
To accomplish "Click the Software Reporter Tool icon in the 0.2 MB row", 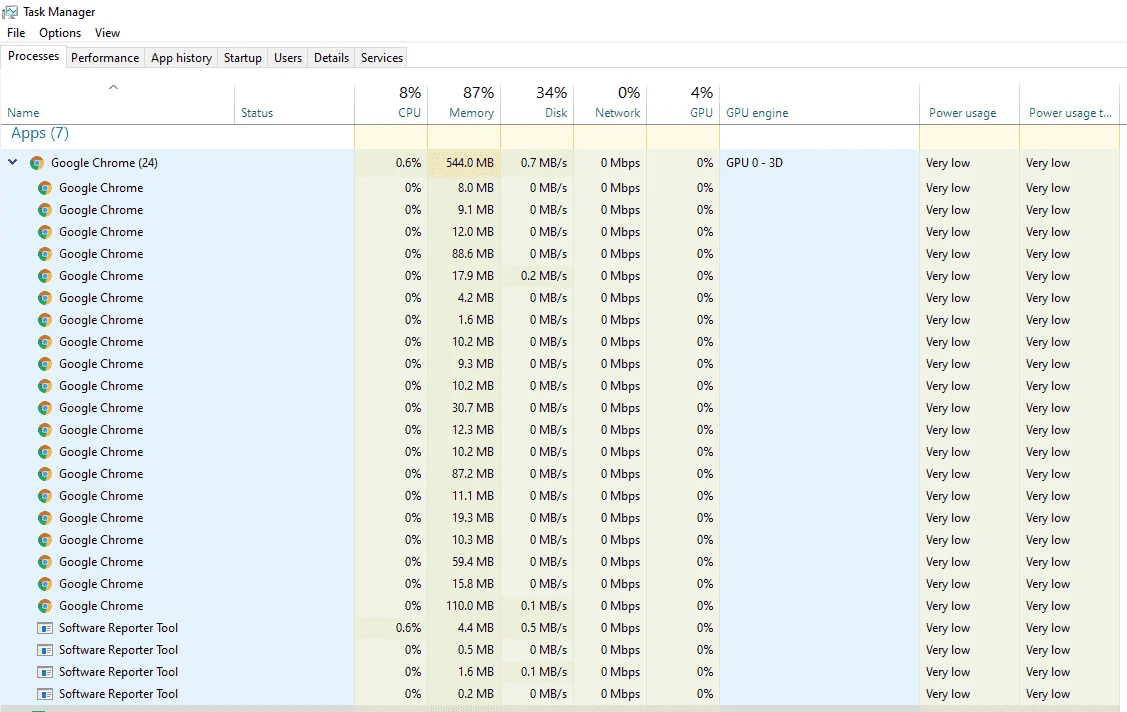I will click(x=45, y=695).
